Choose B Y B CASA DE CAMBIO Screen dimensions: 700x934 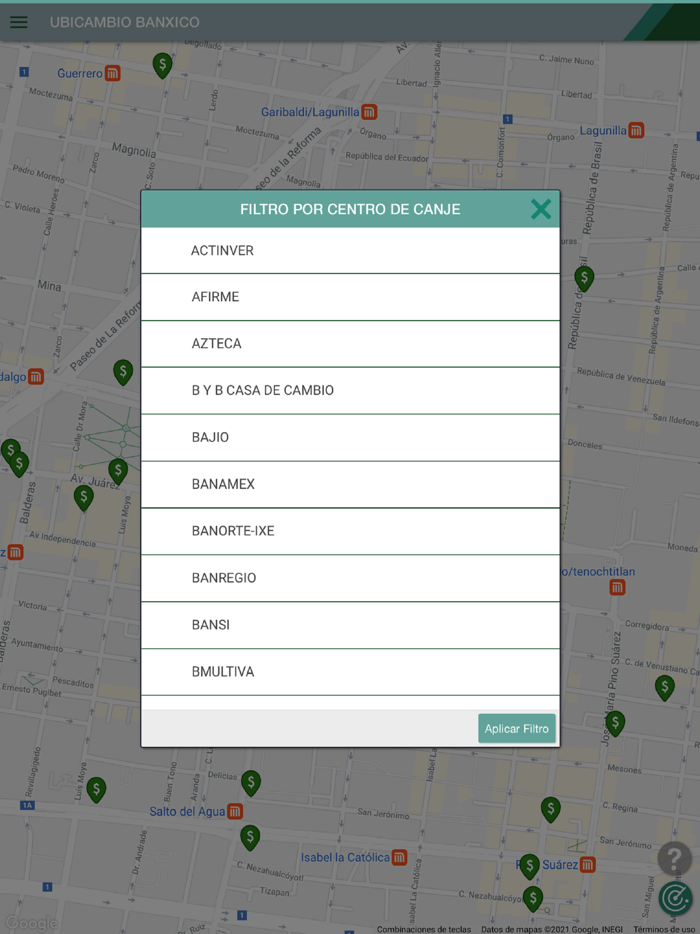click(350, 390)
